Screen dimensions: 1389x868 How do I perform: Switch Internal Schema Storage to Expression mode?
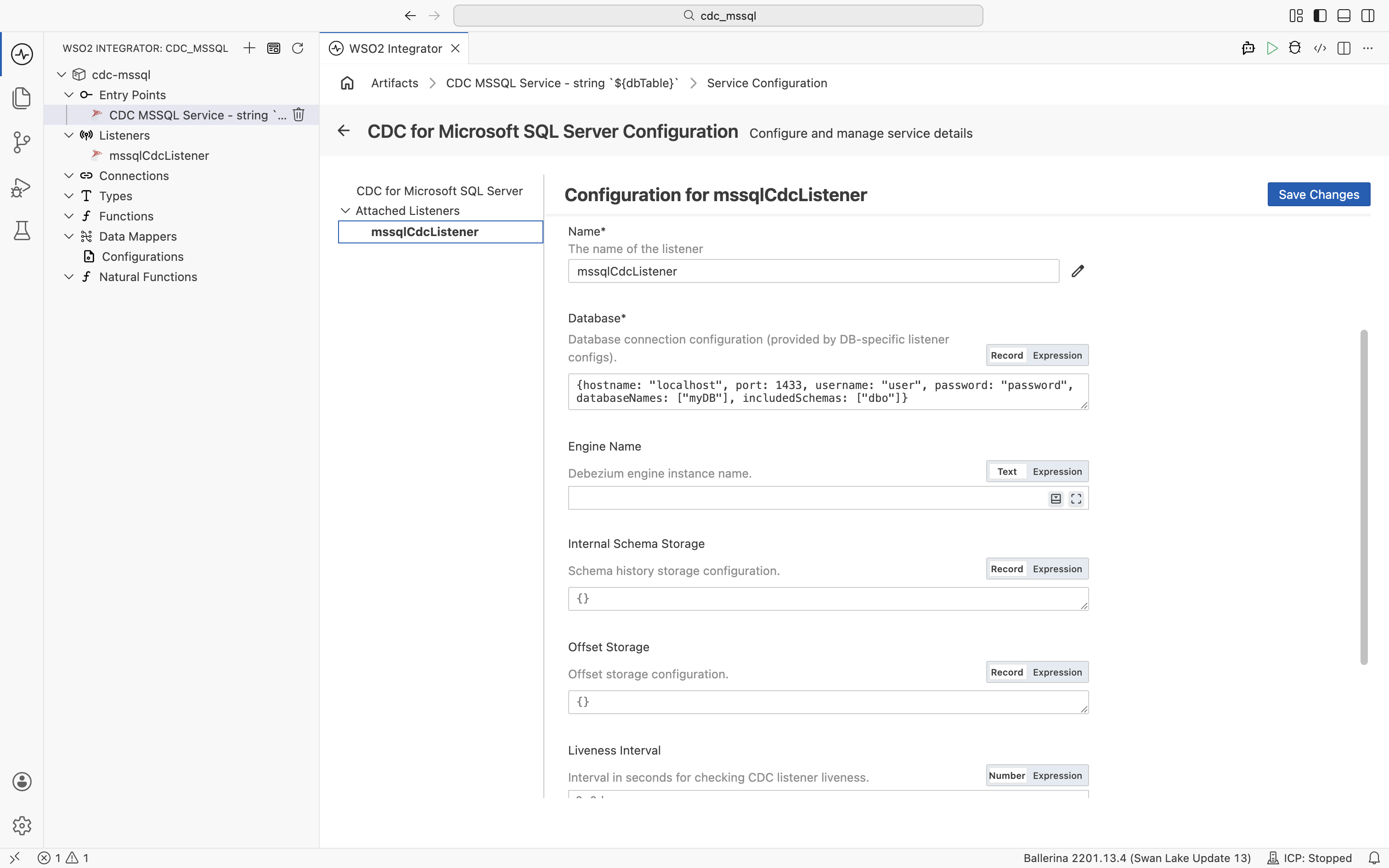click(1057, 569)
